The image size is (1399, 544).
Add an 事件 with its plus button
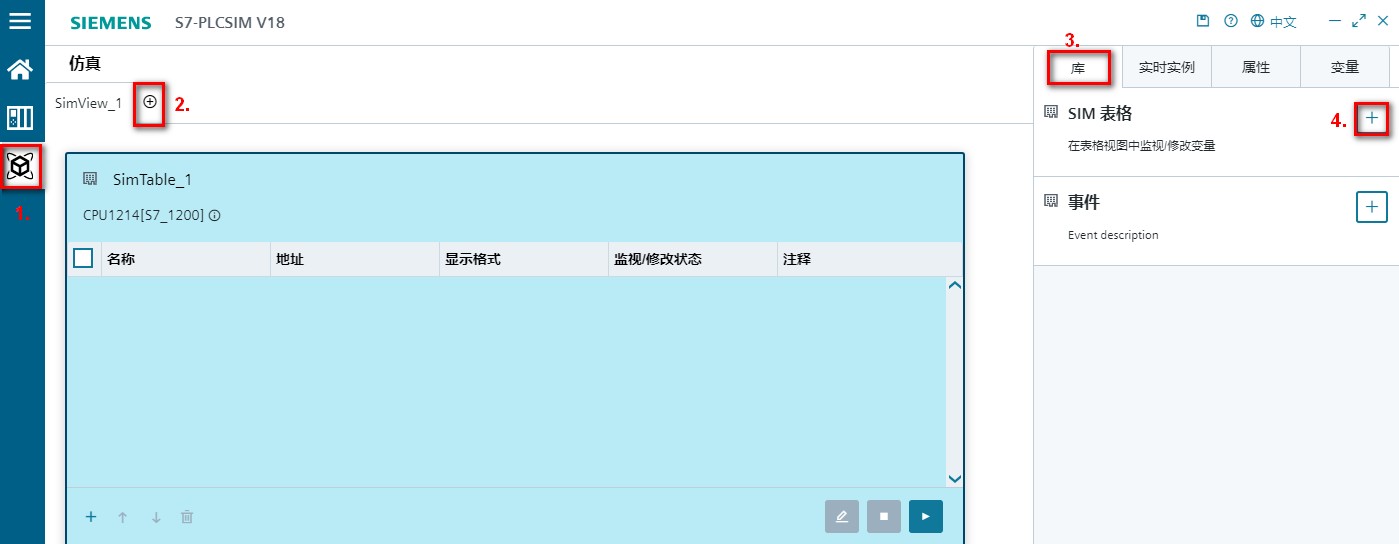pos(1372,207)
